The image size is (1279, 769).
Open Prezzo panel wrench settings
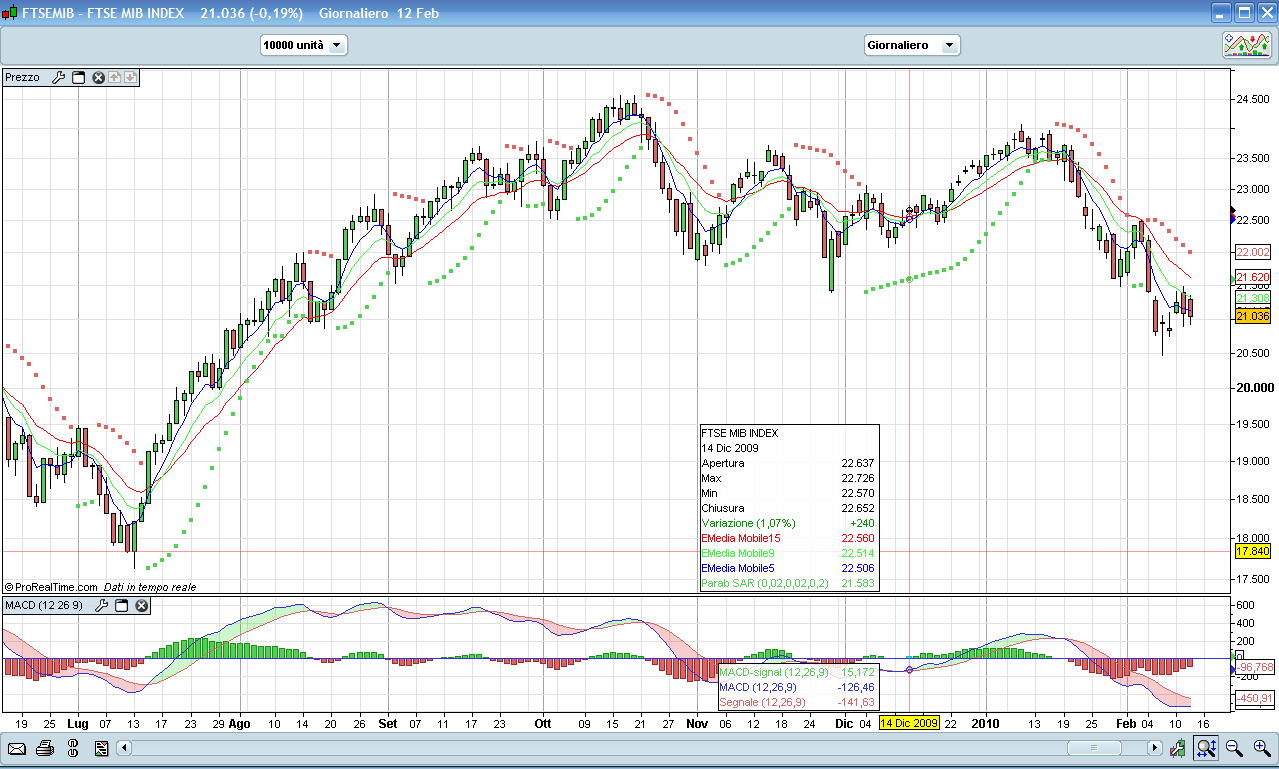point(58,77)
